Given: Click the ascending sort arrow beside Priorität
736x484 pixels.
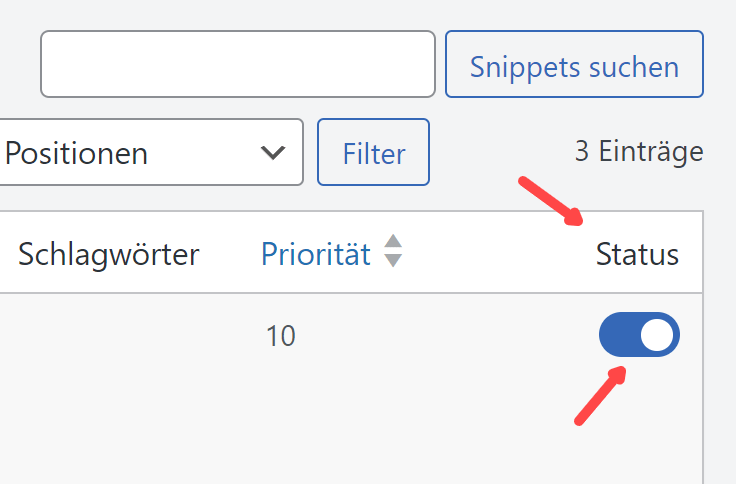Looking at the screenshot, I should 393,242.
